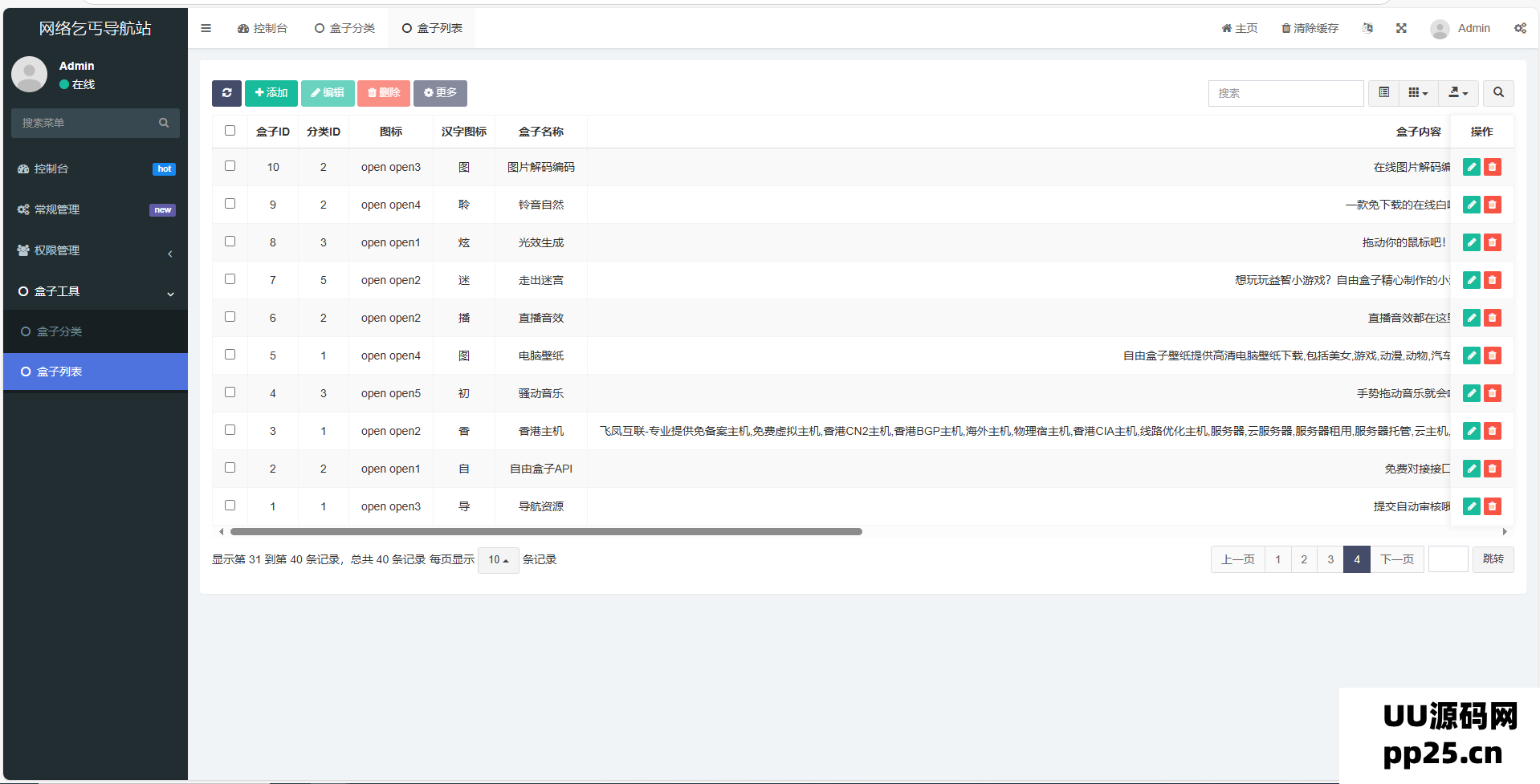Screen dimensions: 1540x784
Task: Open the column visibility grid dropdown
Action: pyautogui.click(x=1418, y=93)
